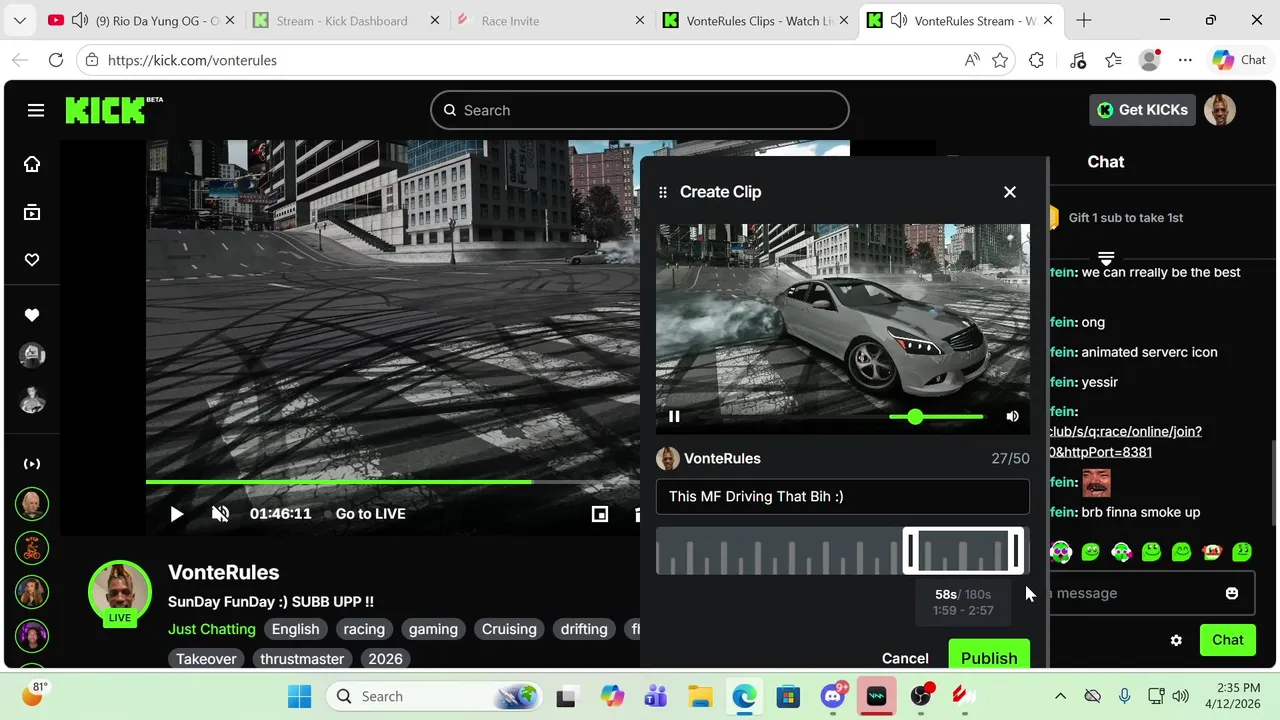Edit the clip title text field
Image resolution: width=1280 pixels, height=720 pixels.
(x=843, y=496)
